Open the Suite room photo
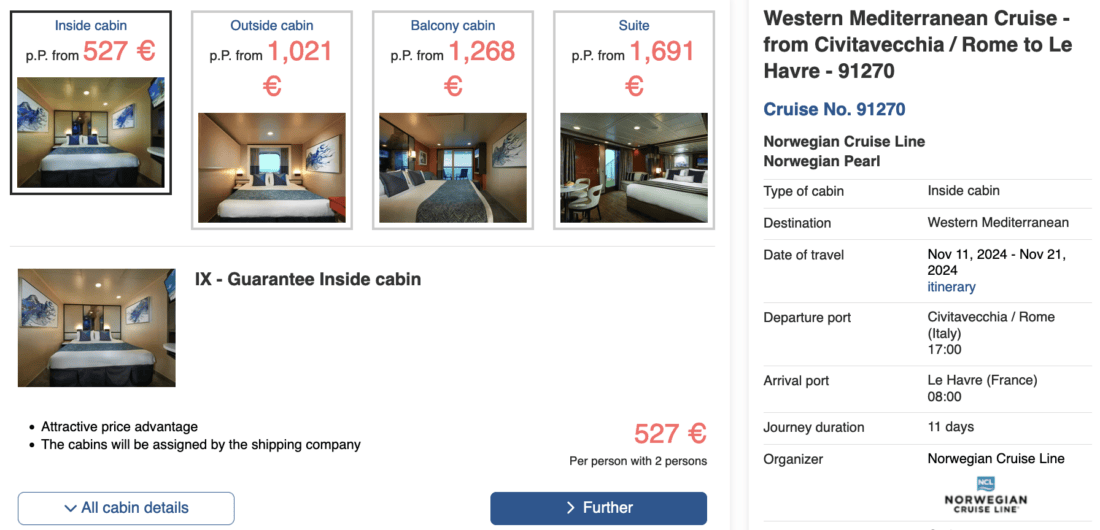This screenshot has height=530, width=1100. tap(634, 167)
